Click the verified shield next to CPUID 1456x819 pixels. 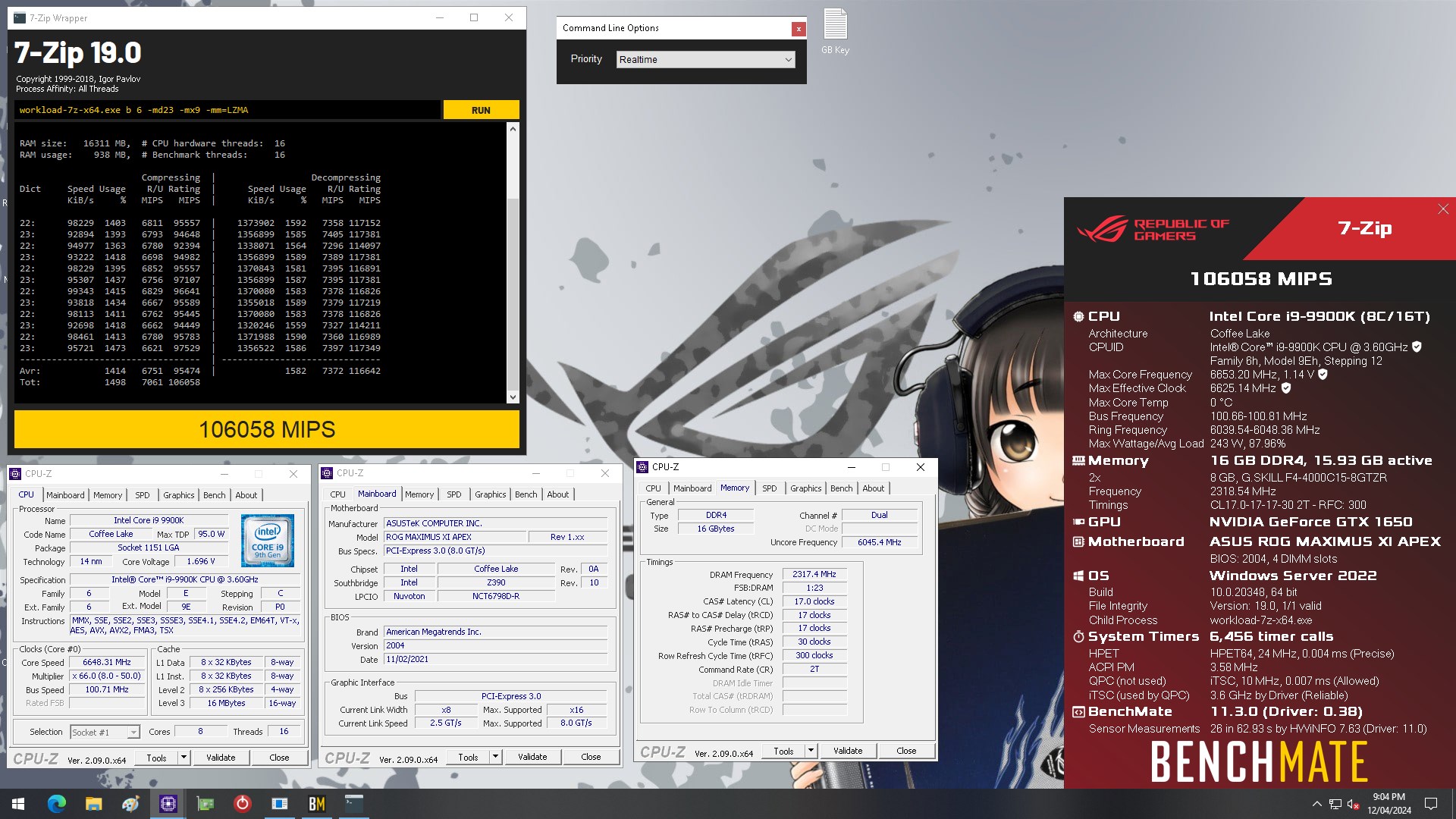click(x=1417, y=347)
